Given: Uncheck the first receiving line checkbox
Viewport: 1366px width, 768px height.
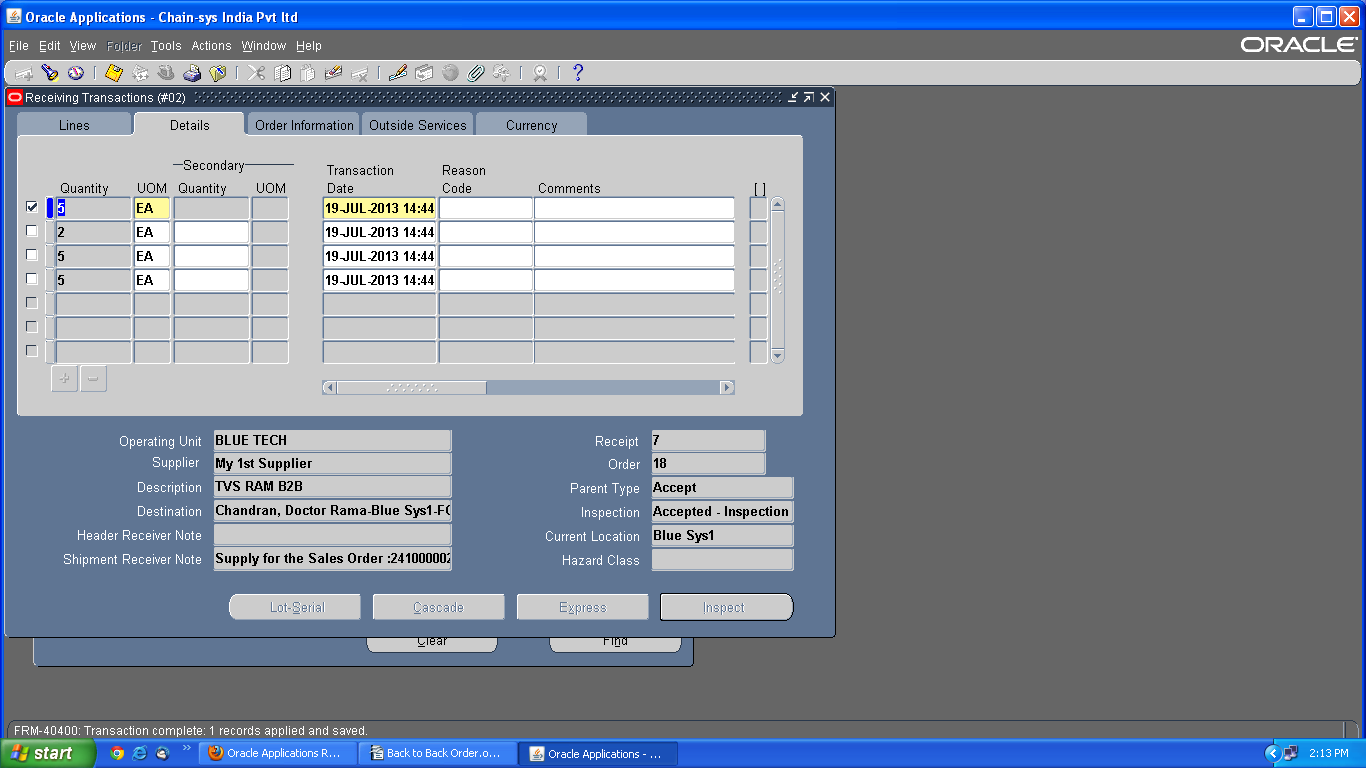Looking at the screenshot, I should [x=32, y=207].
